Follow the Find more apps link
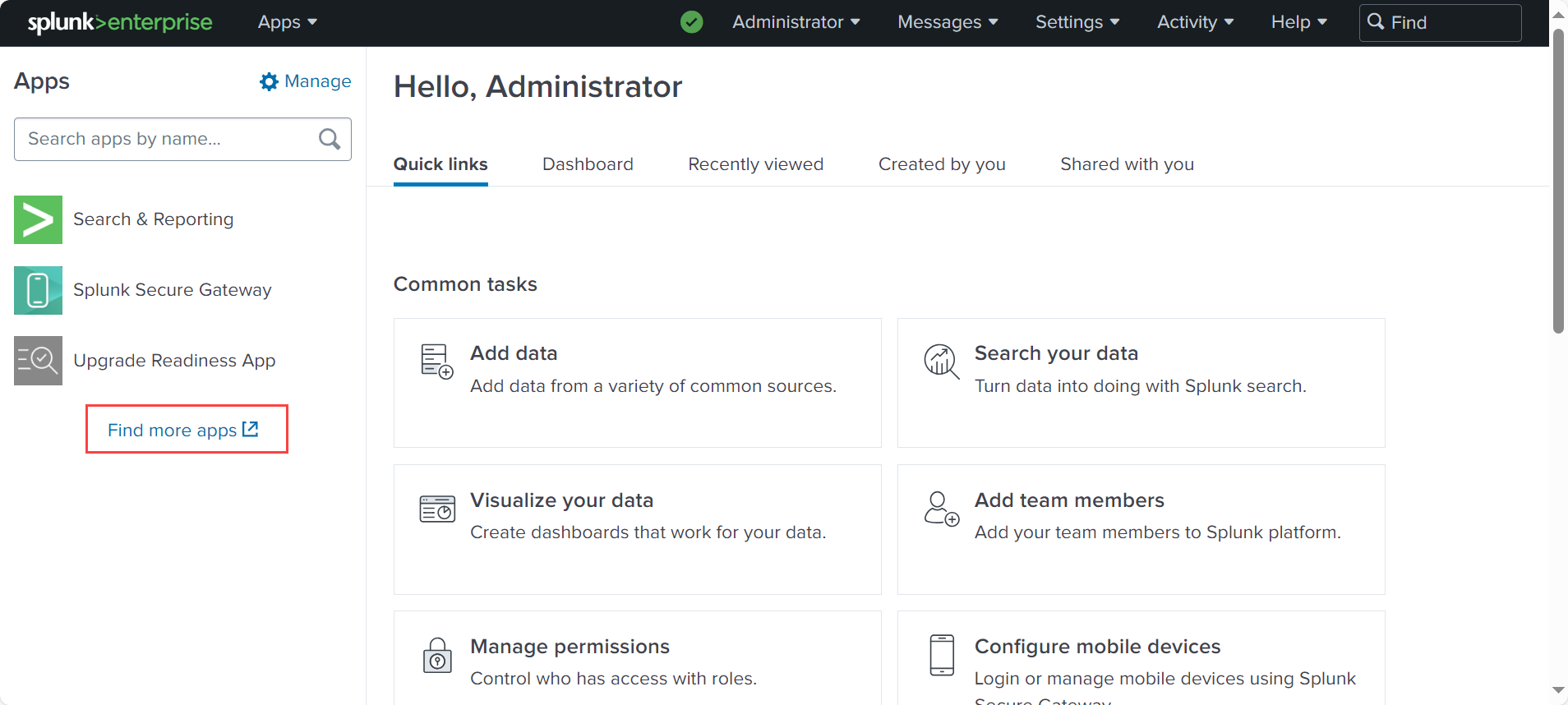Image resolution: width=1568 pixels, height=705 pixels. [183, 430]
